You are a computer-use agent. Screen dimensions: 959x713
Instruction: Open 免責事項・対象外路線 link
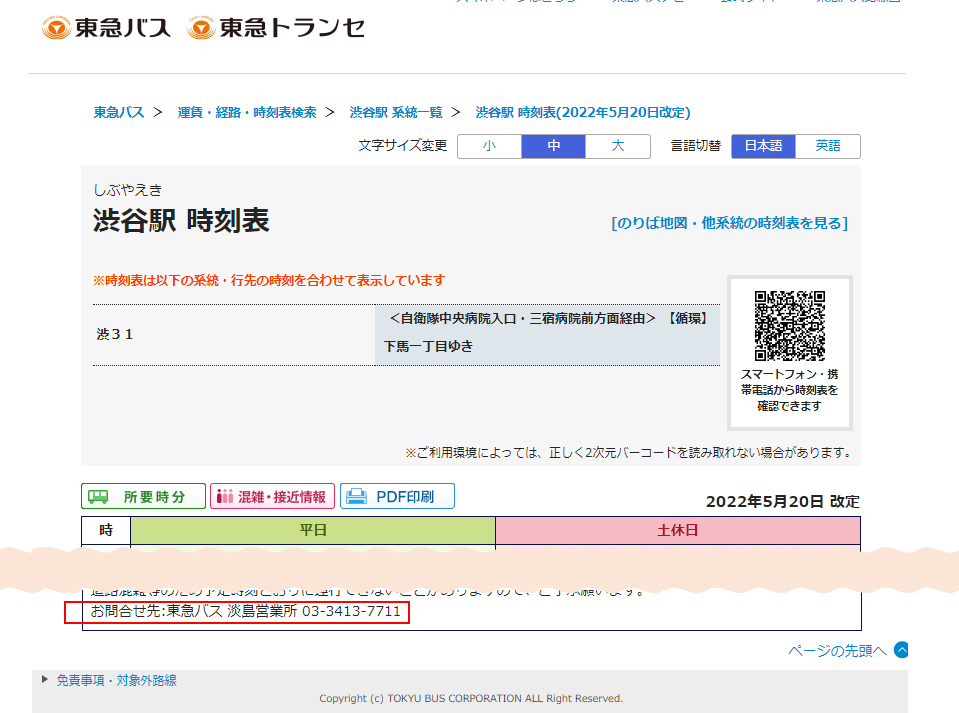pos(117,680)
